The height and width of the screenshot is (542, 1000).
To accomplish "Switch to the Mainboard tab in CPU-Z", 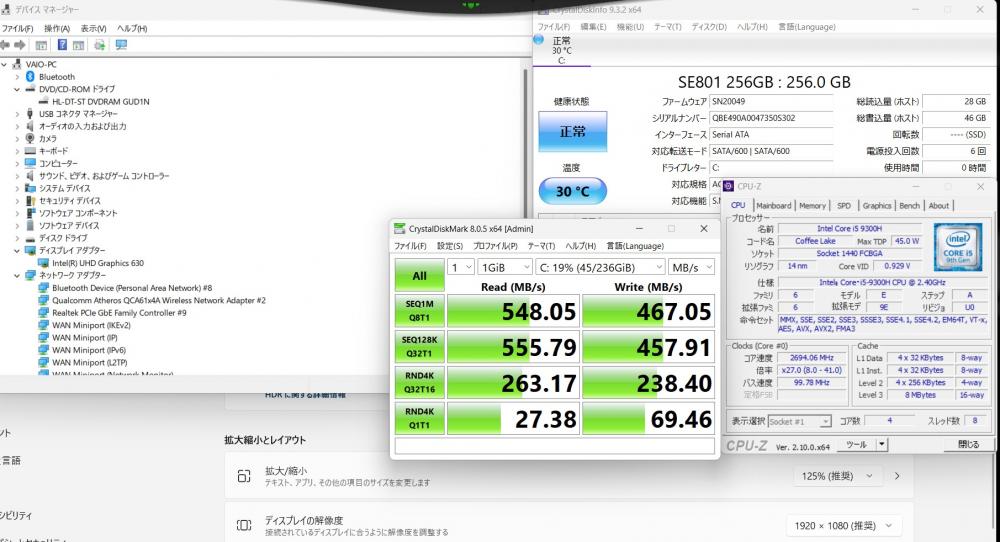I will coord(774,205).
